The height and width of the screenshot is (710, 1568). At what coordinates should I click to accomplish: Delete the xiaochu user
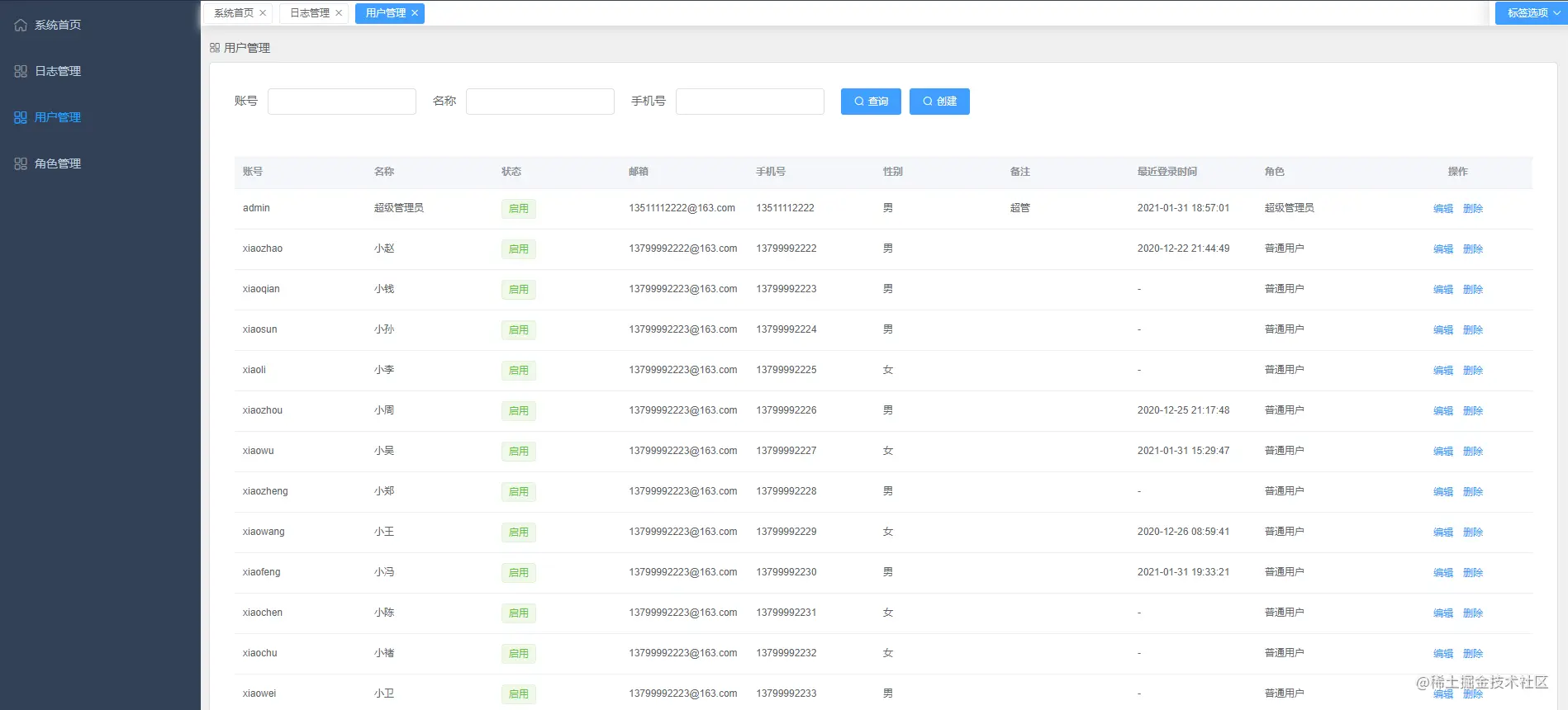click(1473, 654)
